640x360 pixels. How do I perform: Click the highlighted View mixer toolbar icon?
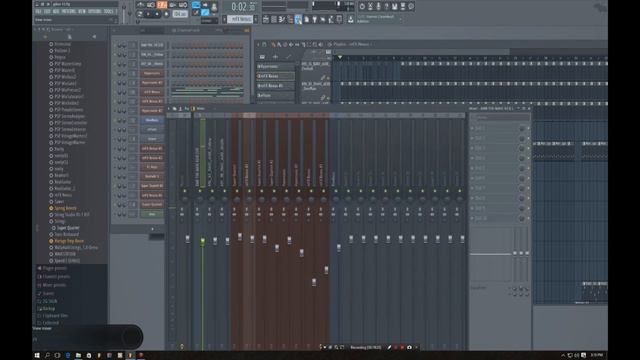[x=298, y=19]
